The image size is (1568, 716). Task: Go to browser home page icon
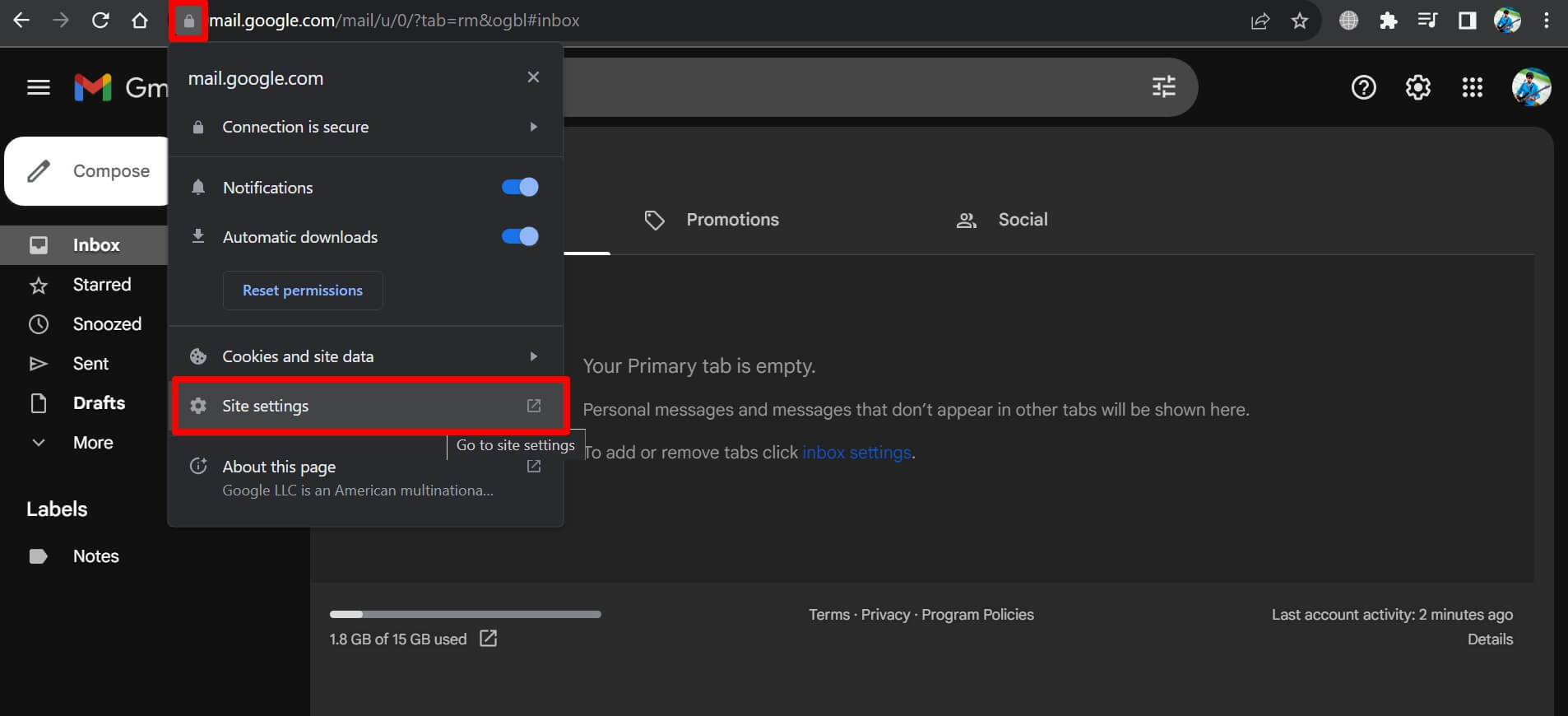pos(140,21)
